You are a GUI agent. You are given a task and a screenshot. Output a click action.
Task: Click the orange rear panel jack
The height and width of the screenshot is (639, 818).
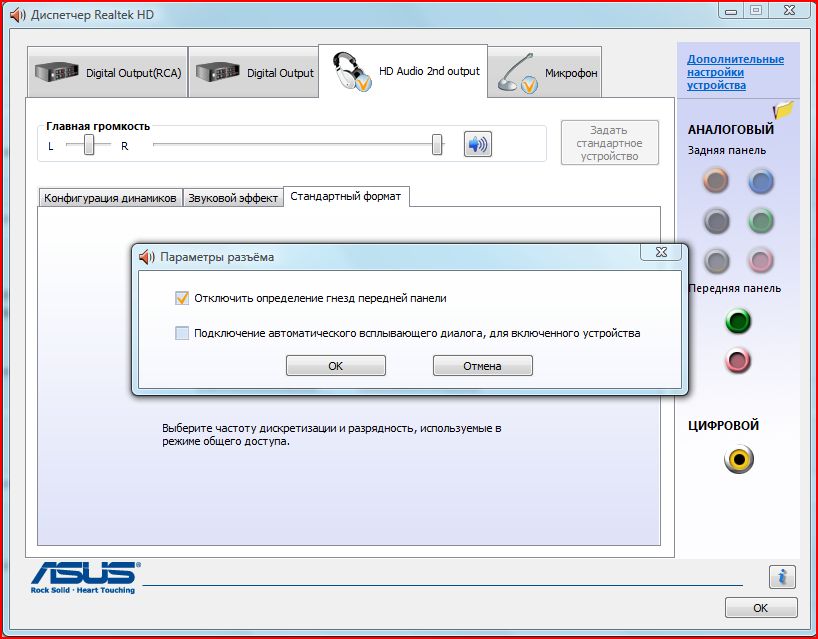point(716,180)
